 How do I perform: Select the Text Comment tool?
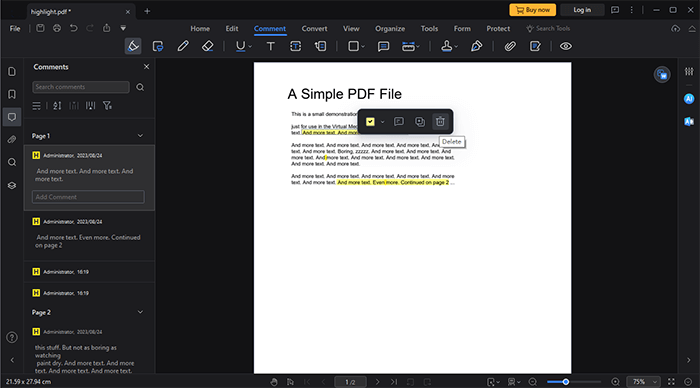tap(271, 46)
